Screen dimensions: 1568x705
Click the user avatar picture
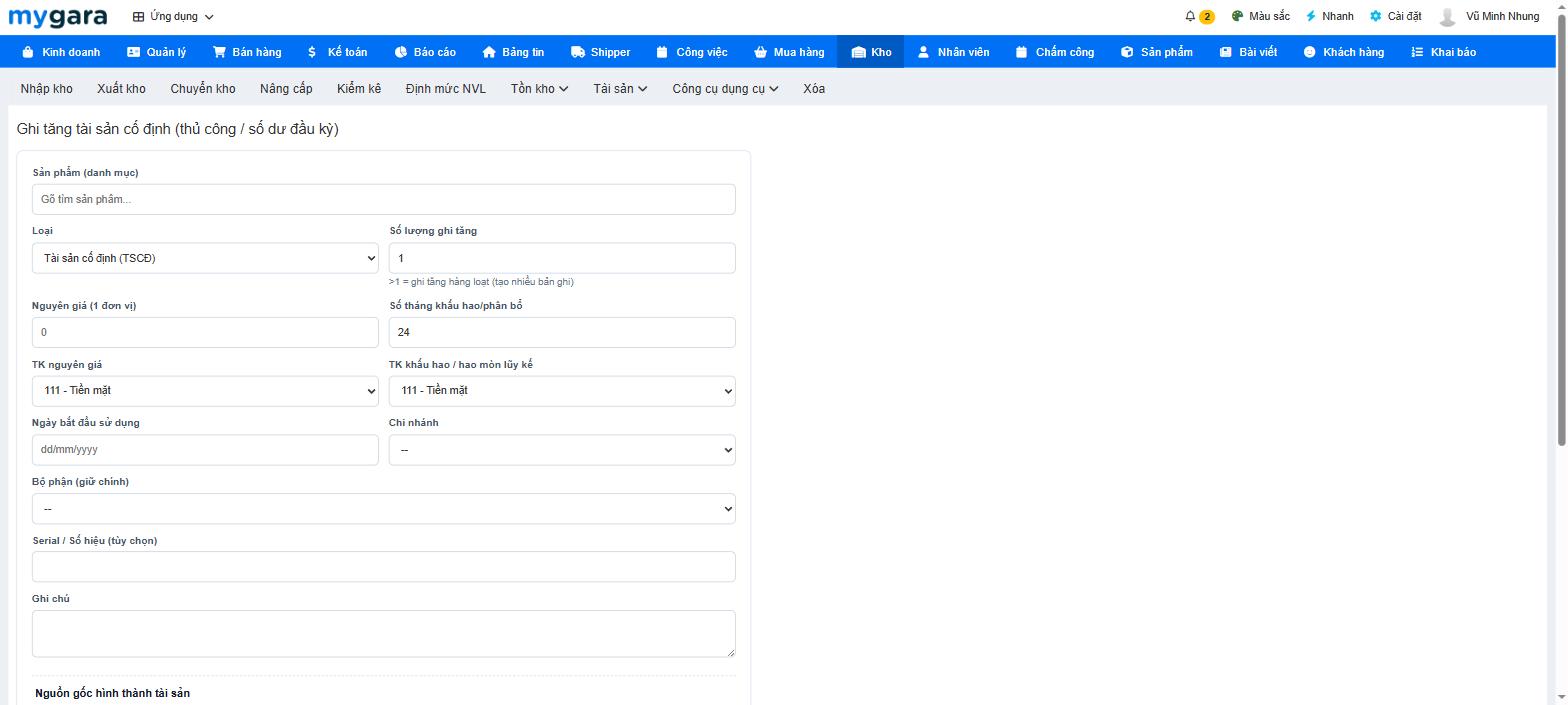[1447, 17]
